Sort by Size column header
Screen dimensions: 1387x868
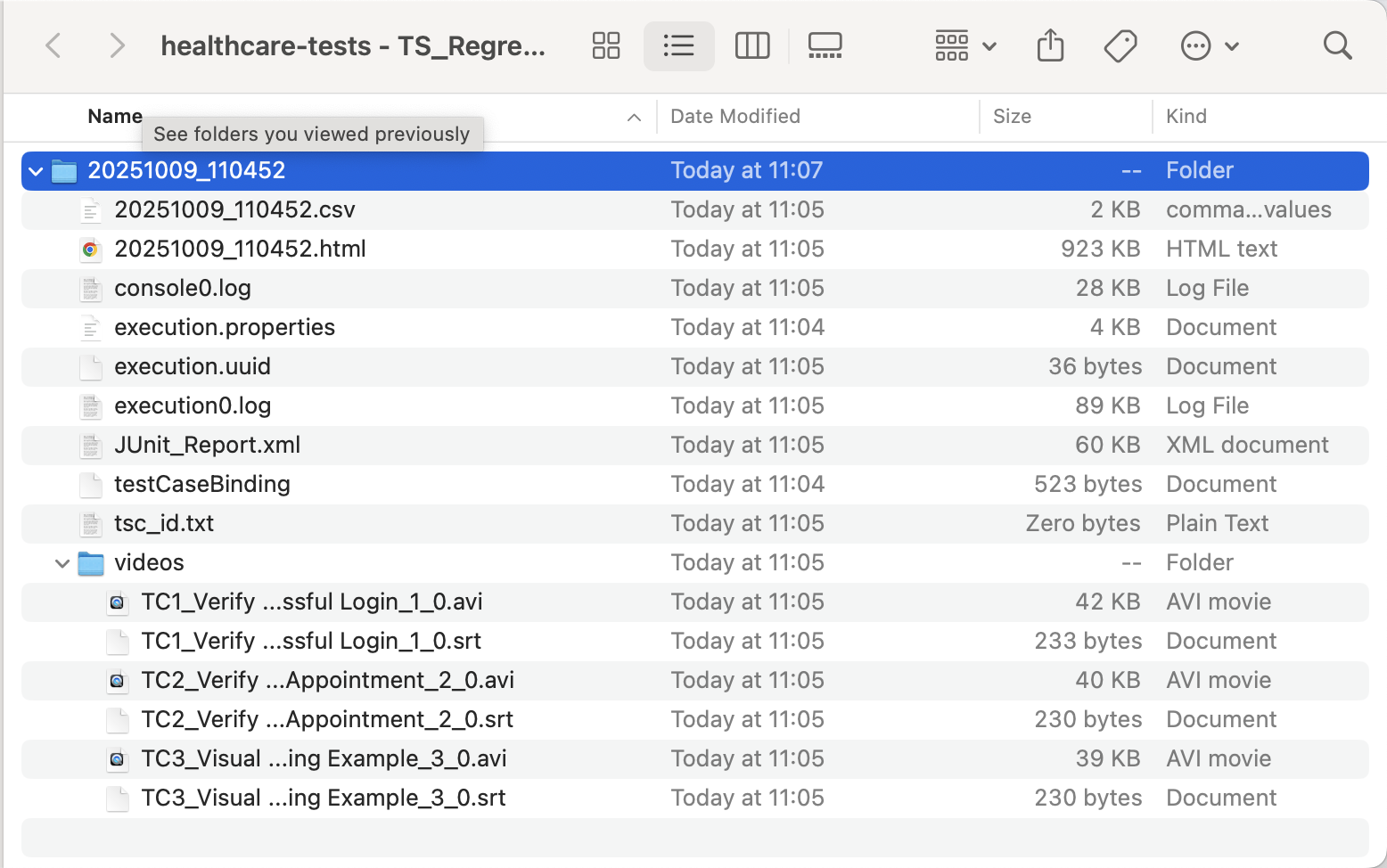(1012, 117)
